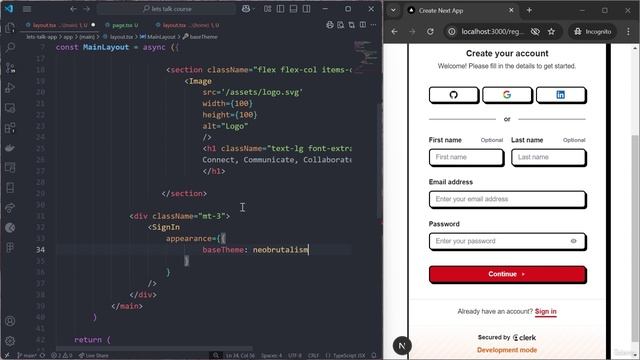Click the localhost:3000 address bar
640x360 pixels.
point(492,31)
